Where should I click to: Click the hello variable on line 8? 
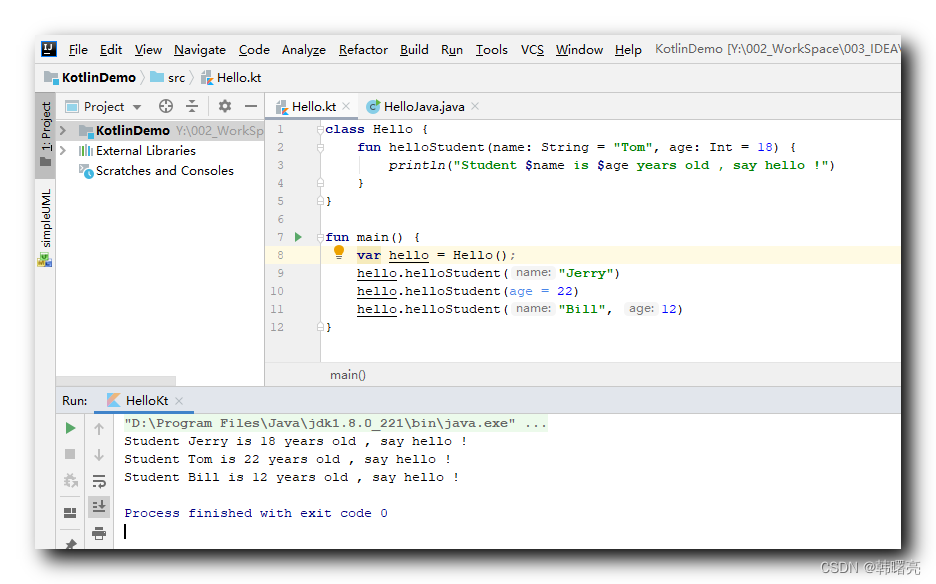tap(408, 255)
